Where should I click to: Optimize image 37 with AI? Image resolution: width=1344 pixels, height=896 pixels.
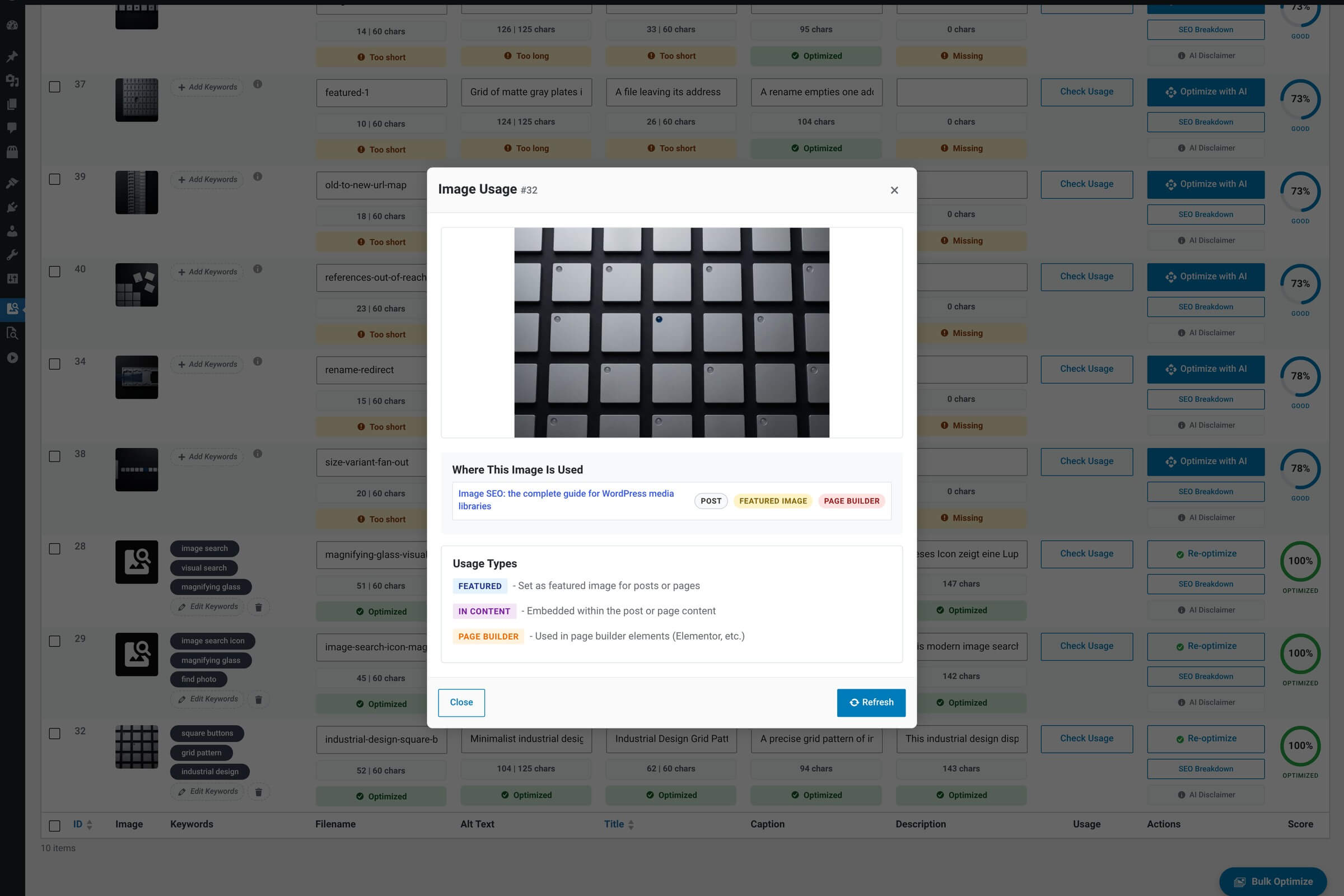(1206, 92)
